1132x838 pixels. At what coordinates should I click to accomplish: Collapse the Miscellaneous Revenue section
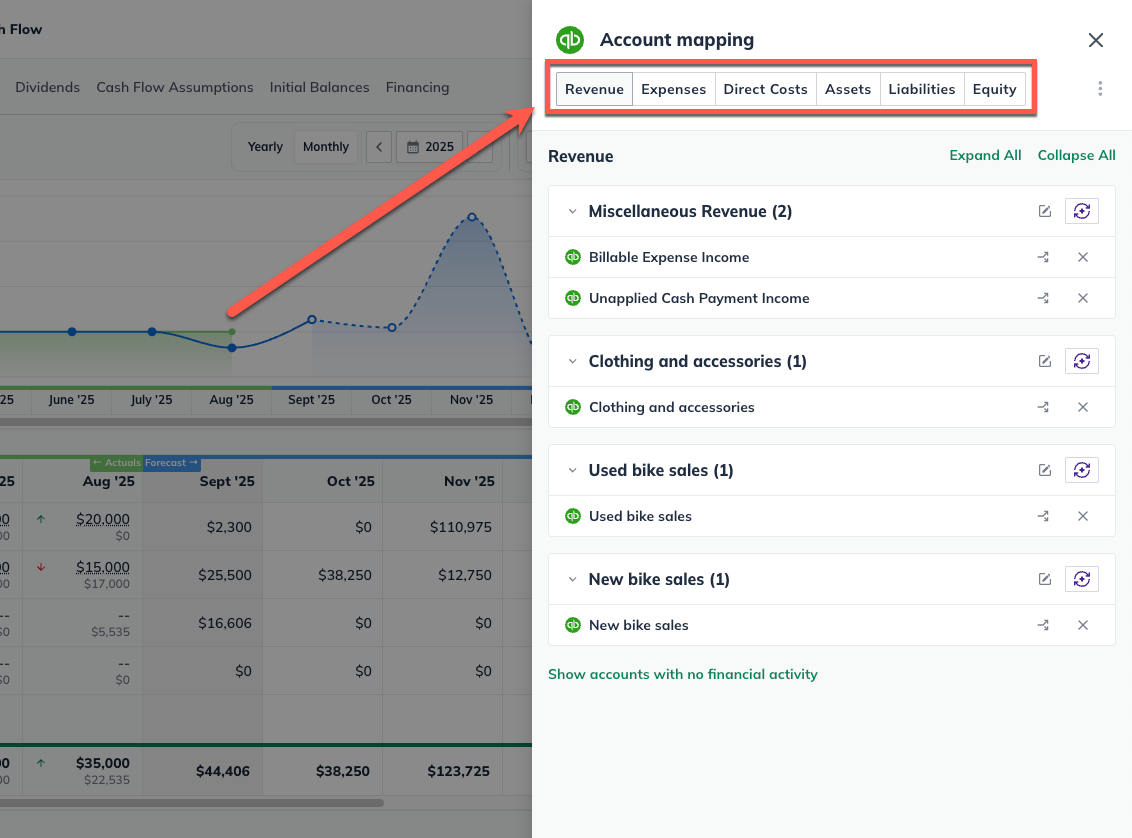click(572, 212)
